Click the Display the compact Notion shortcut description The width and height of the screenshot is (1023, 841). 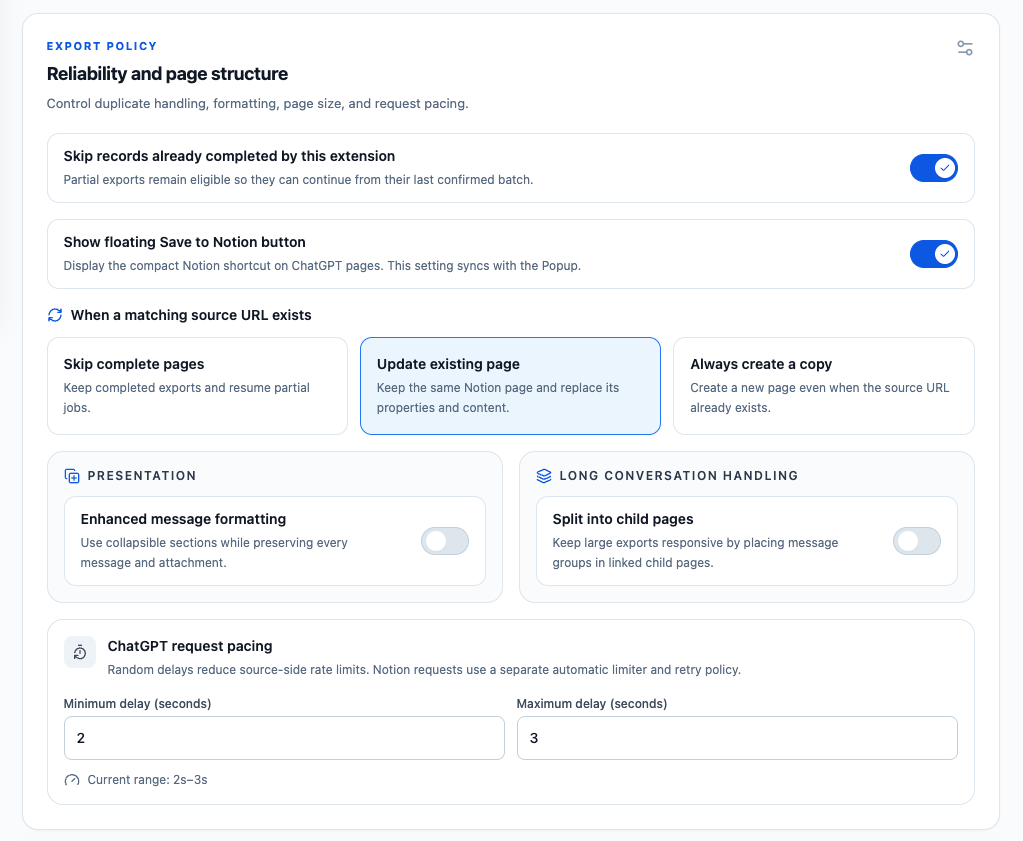322,266
